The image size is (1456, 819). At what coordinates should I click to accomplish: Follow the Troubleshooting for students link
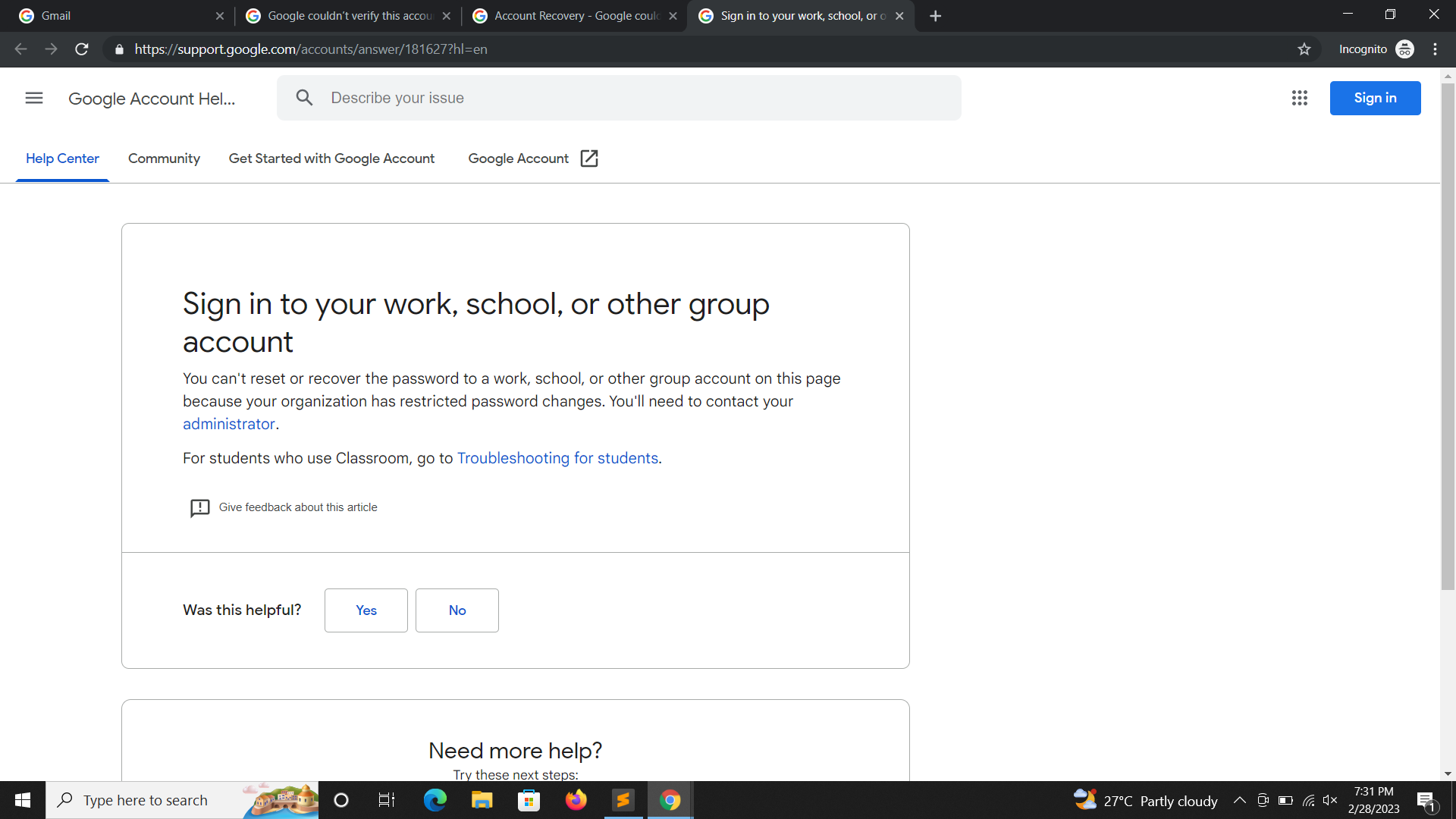coord(557,458)
